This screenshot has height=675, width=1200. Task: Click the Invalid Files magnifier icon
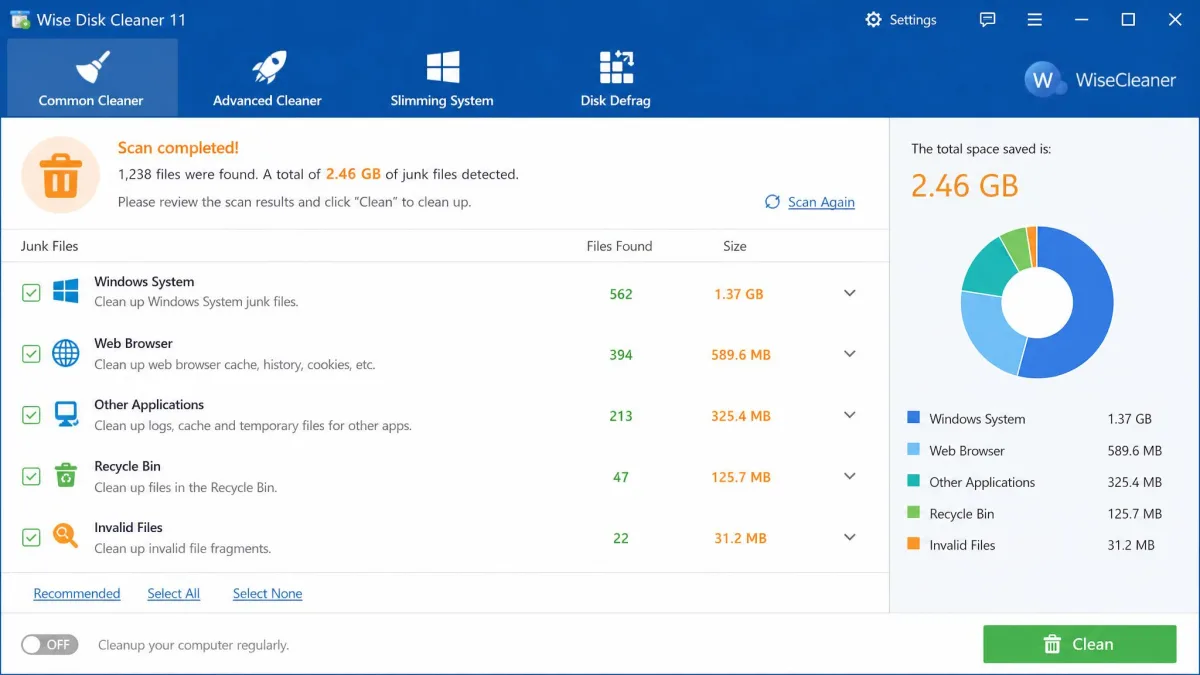(x=66, y=536)
